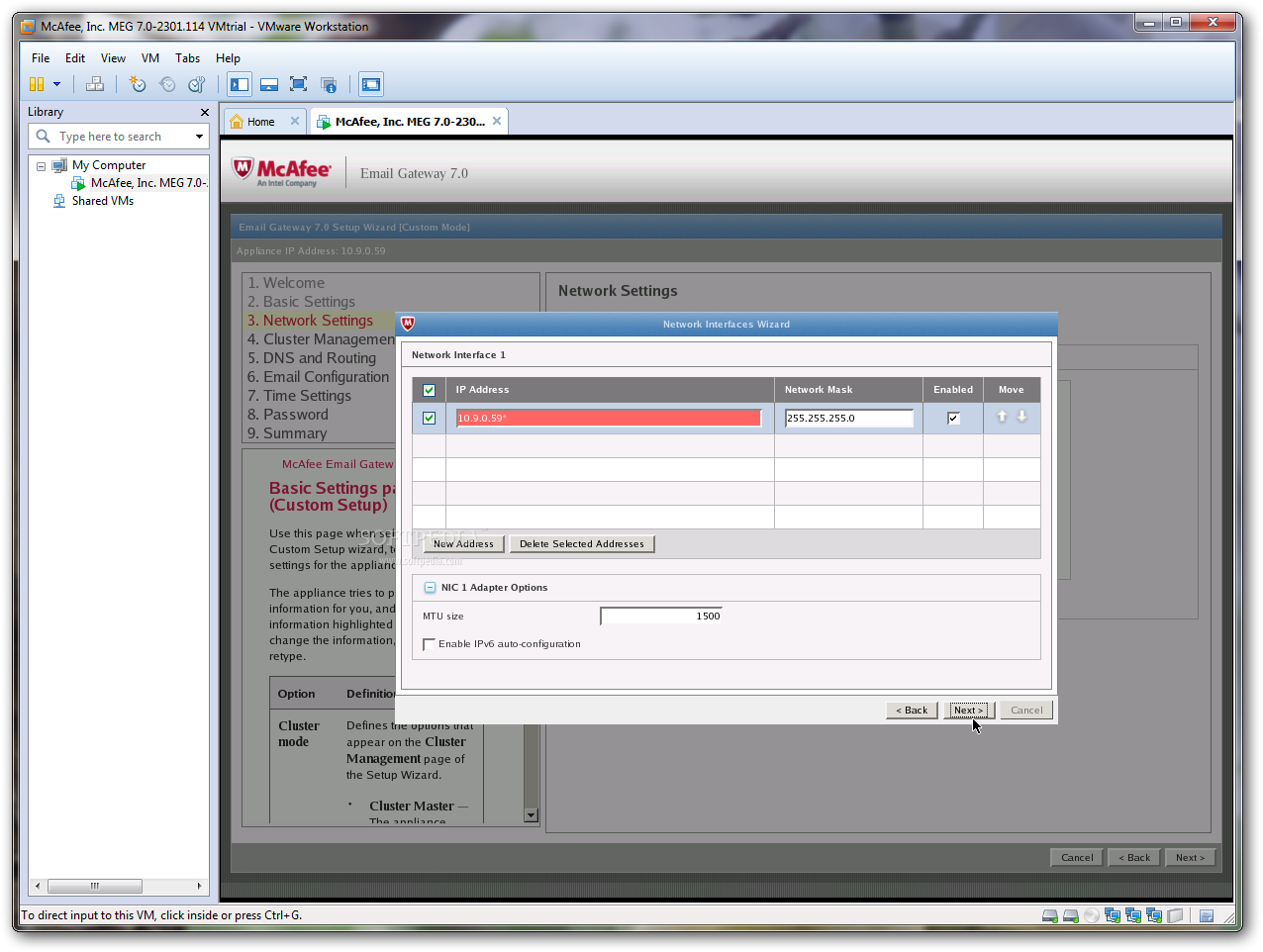1263x952 pixels.
Task: Click the 'Email Configuration' wizard step
Action: 318,377
